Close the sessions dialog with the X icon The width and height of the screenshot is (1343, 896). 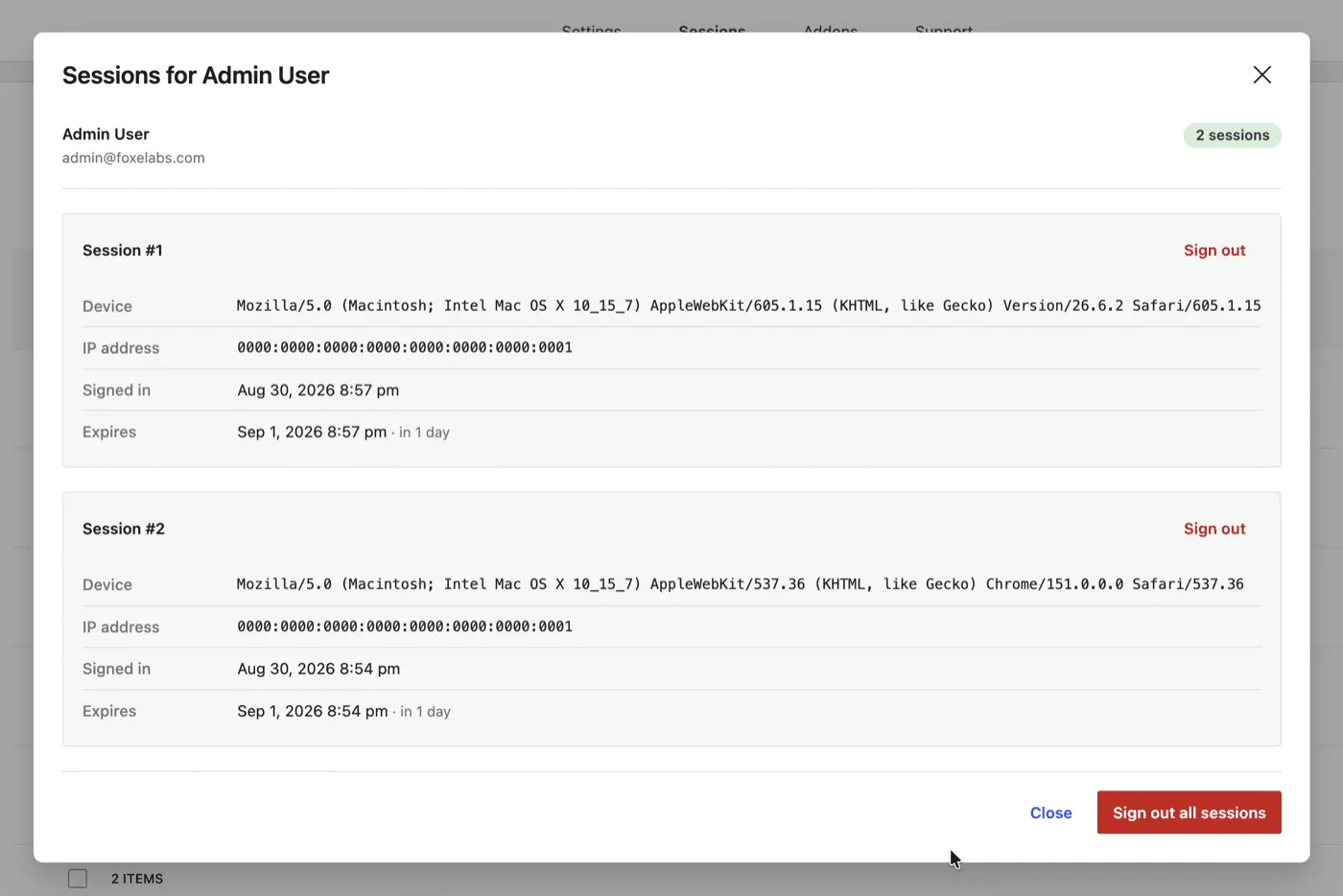pyautogui.click(x=1261, y=75)
